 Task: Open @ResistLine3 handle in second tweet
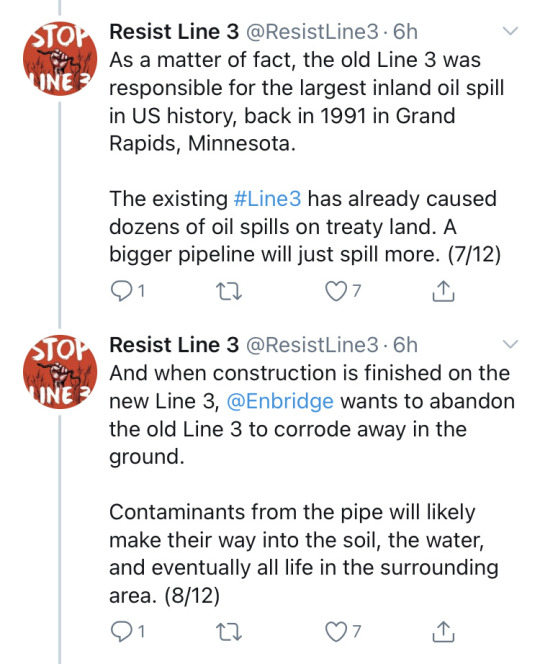coord(312,345)
